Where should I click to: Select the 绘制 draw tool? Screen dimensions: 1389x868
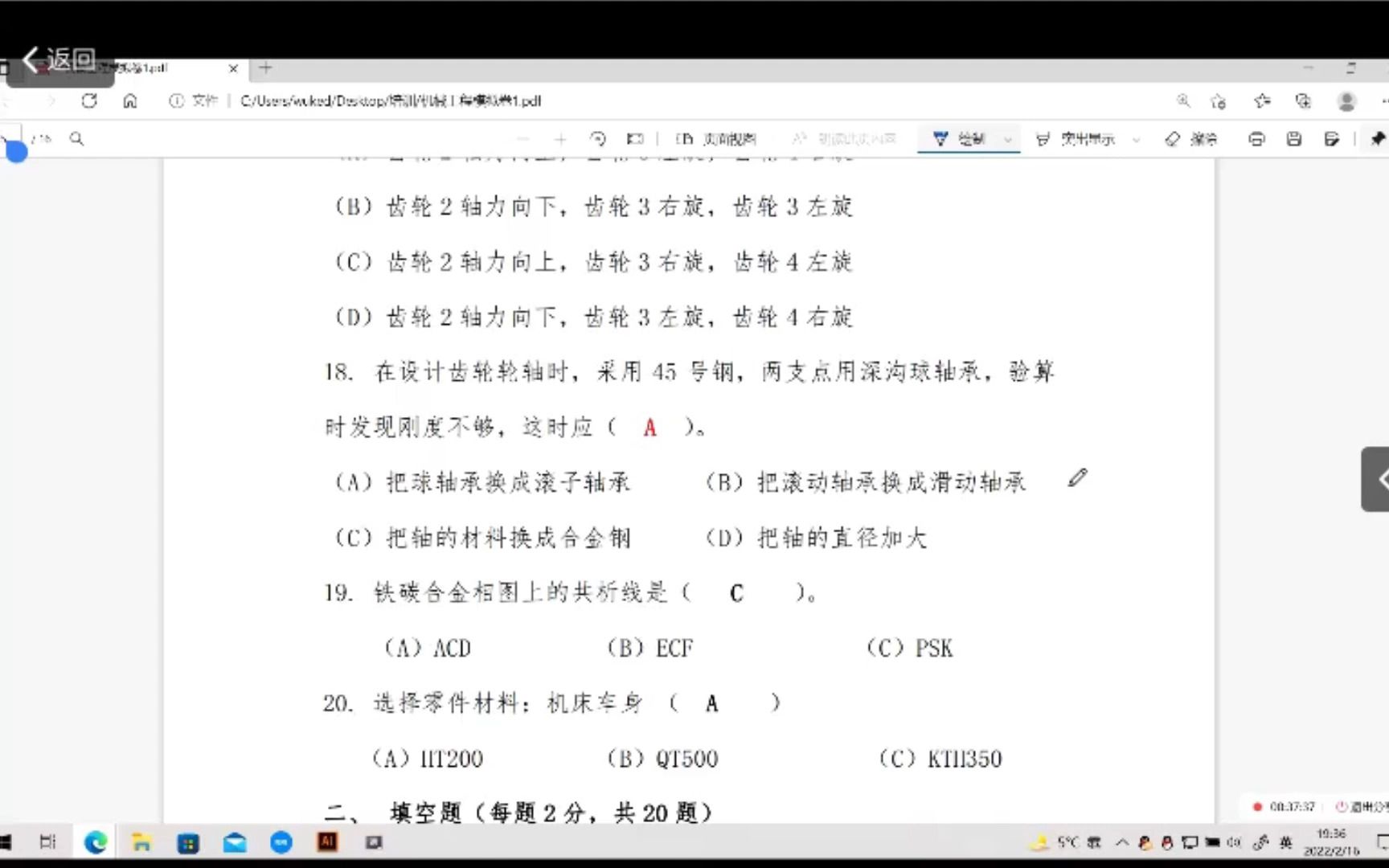[x=960, y=139]
